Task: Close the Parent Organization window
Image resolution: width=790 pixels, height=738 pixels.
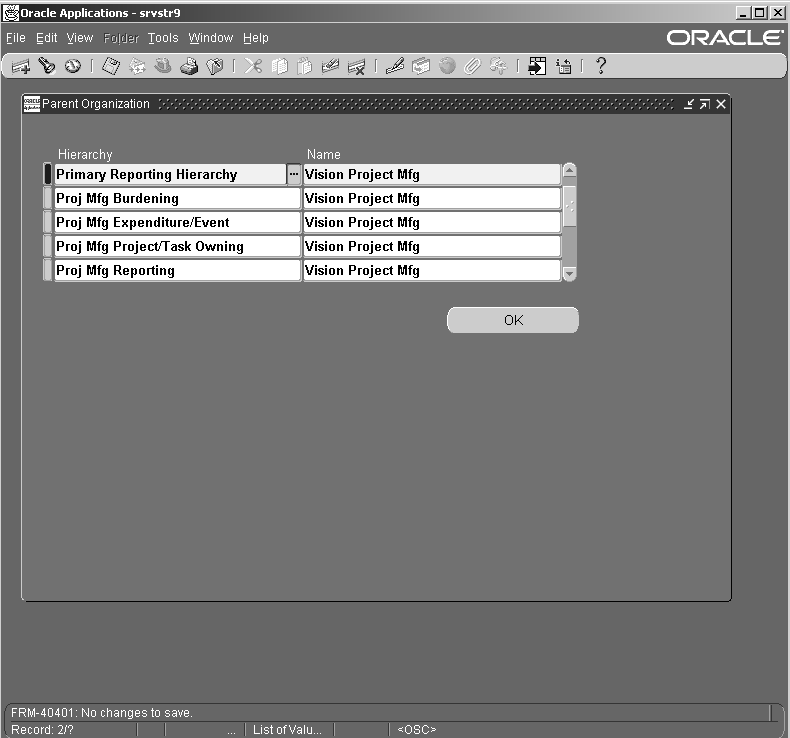Action: [x=721, y=104]
